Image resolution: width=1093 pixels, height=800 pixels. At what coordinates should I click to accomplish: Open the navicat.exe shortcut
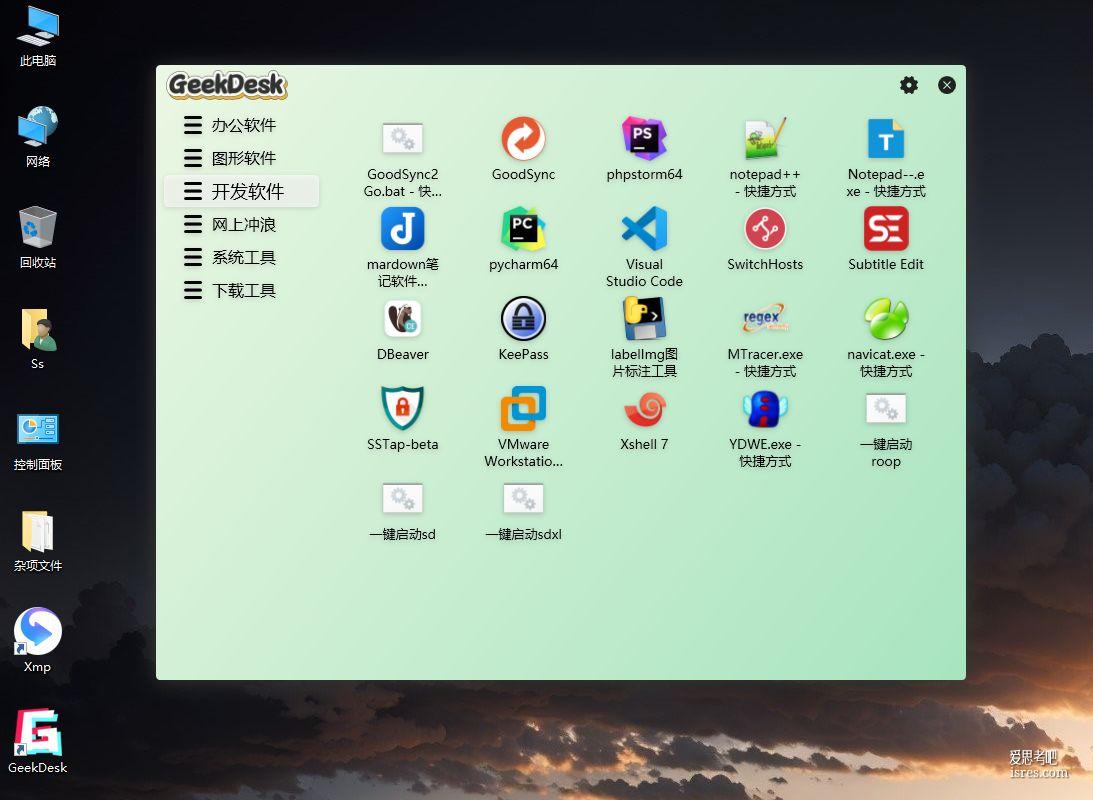(x=886, y=318)
